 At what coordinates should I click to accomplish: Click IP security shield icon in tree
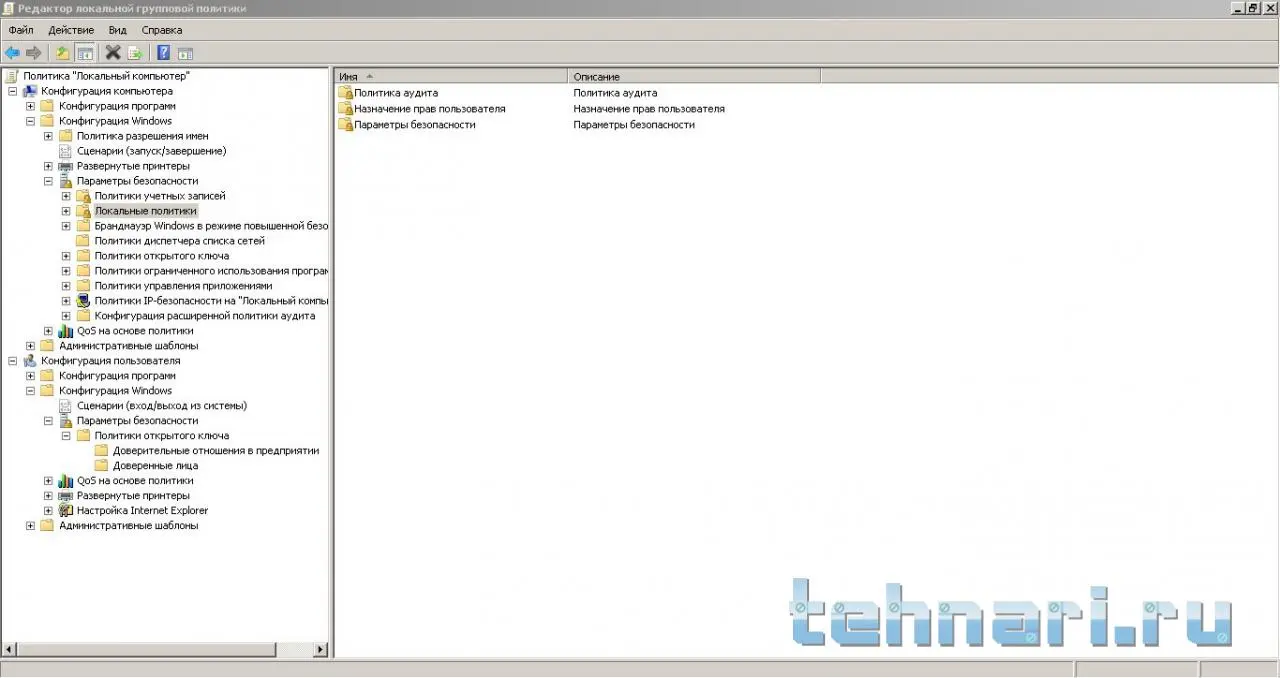(84, 301)
